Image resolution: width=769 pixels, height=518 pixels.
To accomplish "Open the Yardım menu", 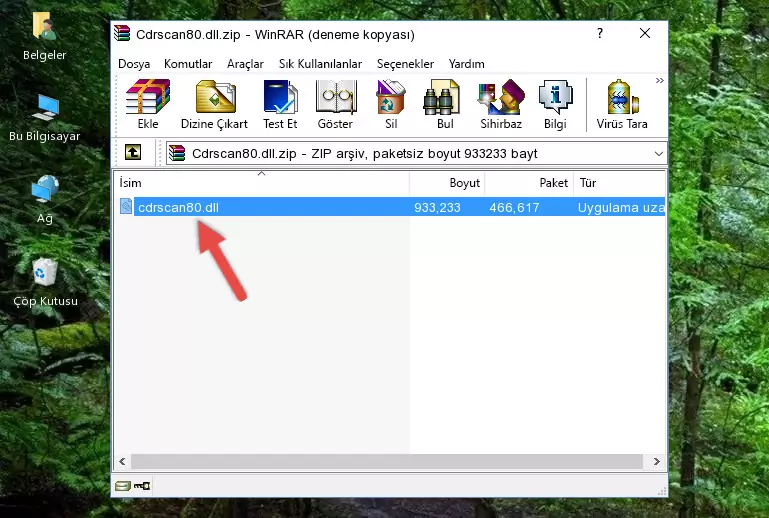I will pyautogui.click(x=466, y=64).
